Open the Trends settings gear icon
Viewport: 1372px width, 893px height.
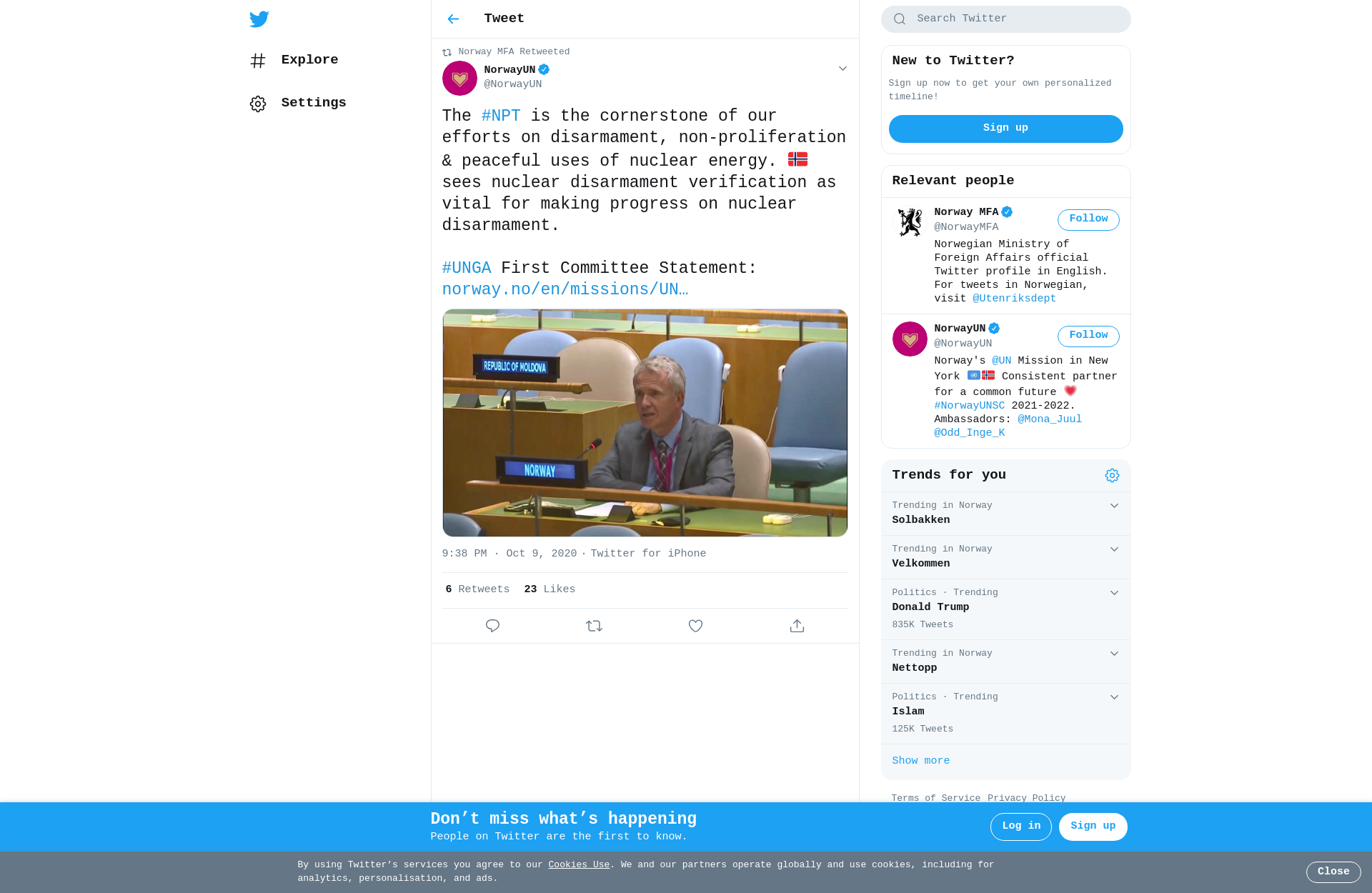tap(1112, 476)
